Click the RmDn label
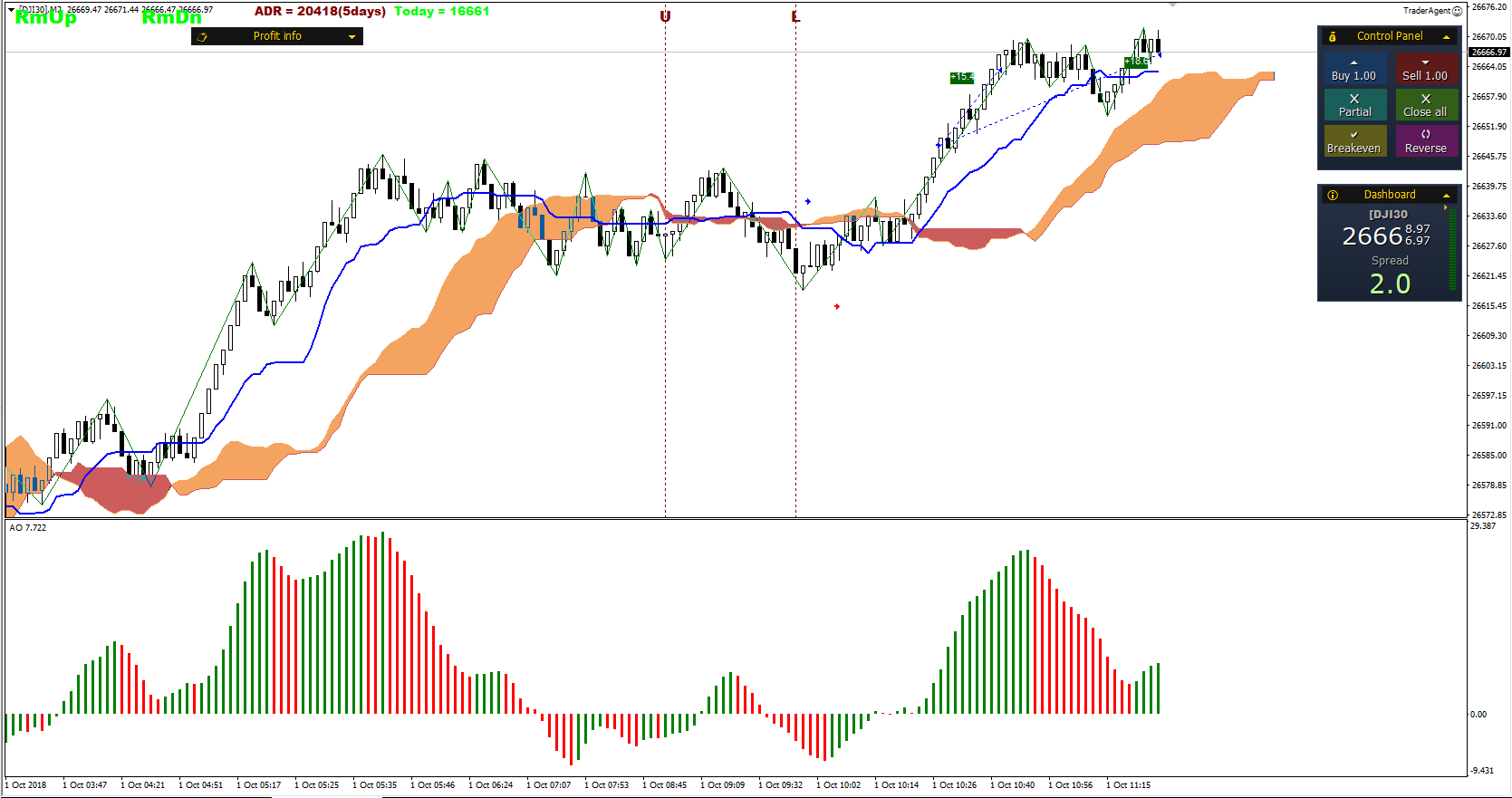 (171, 17)
